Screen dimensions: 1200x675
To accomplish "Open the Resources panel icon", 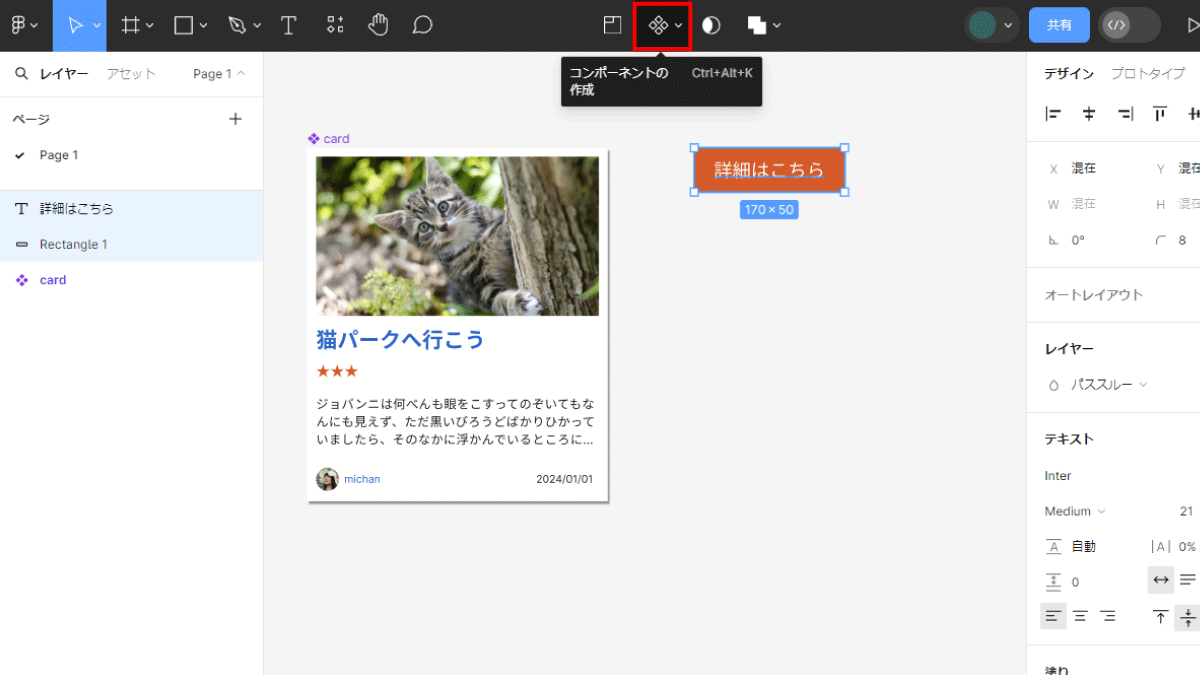I will click(x=335, y=26).
